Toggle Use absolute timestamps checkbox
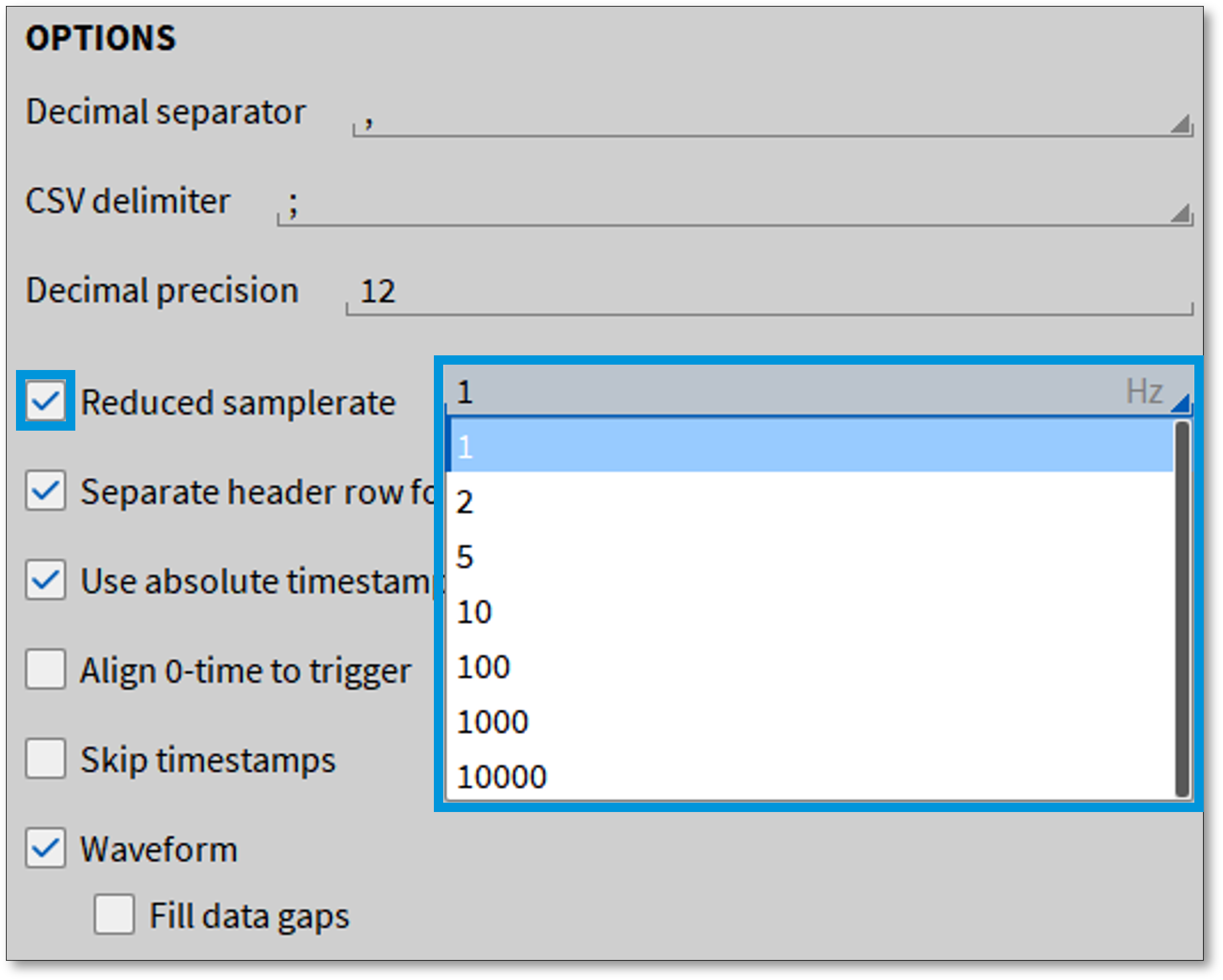The image size is (1223, 980). pyautogui.click(x=45, y=580)
